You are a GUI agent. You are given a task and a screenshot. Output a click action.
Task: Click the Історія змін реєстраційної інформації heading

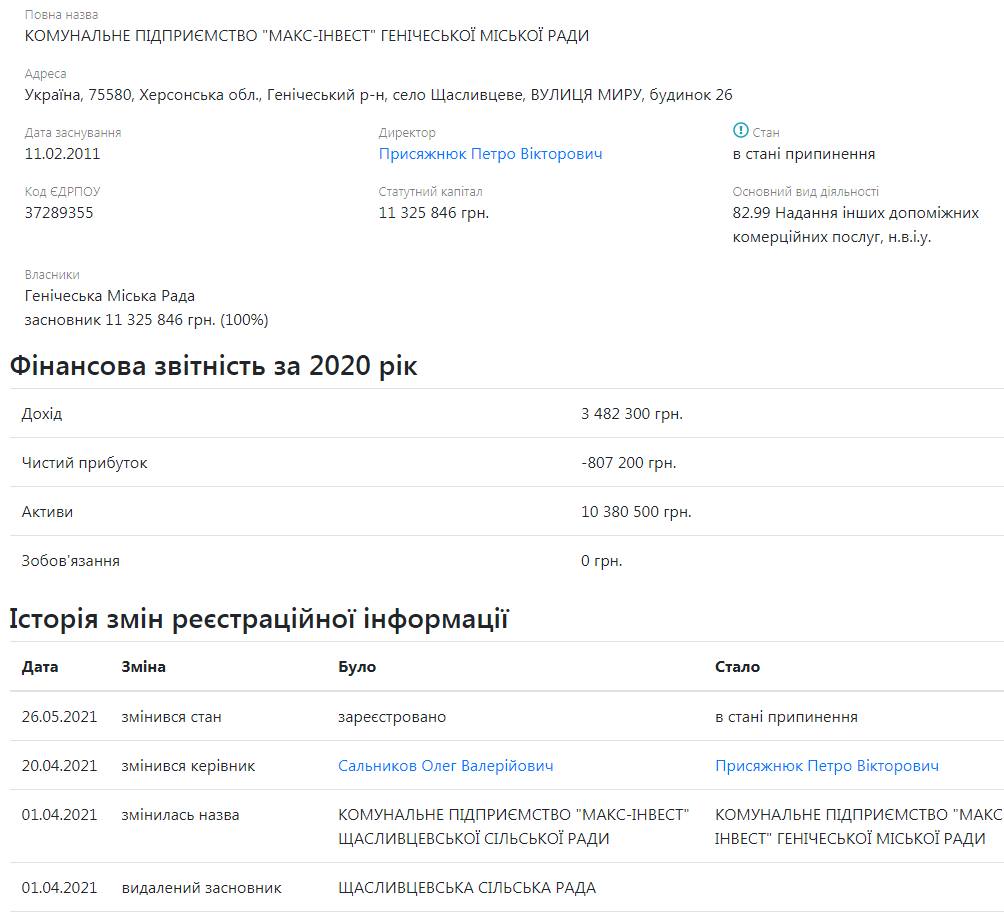pyautogui.click(x=259, y=620)
